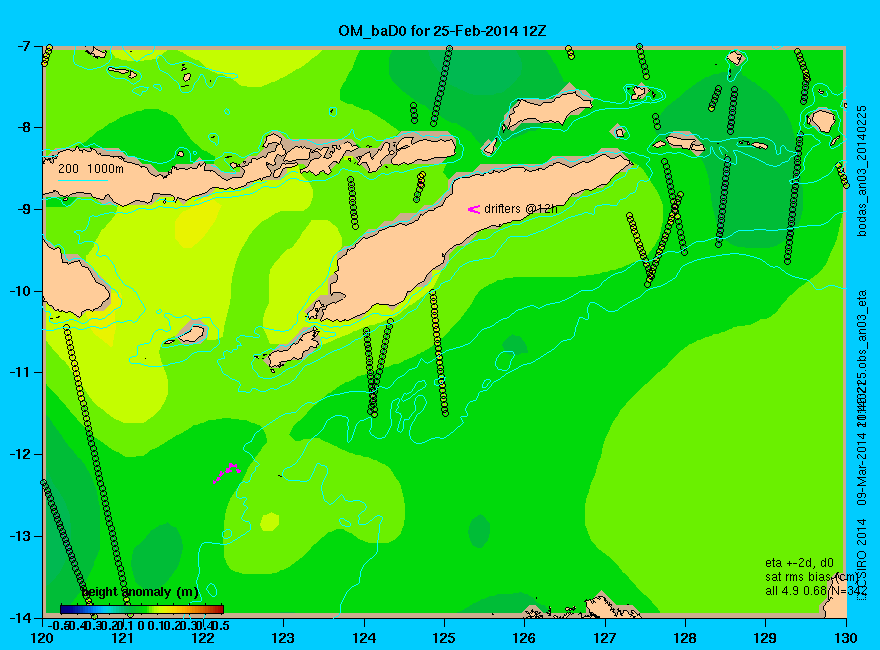This screenshot has width=880, height=650.
Task: Click latitude tick label -10
Action: (21, 291)
